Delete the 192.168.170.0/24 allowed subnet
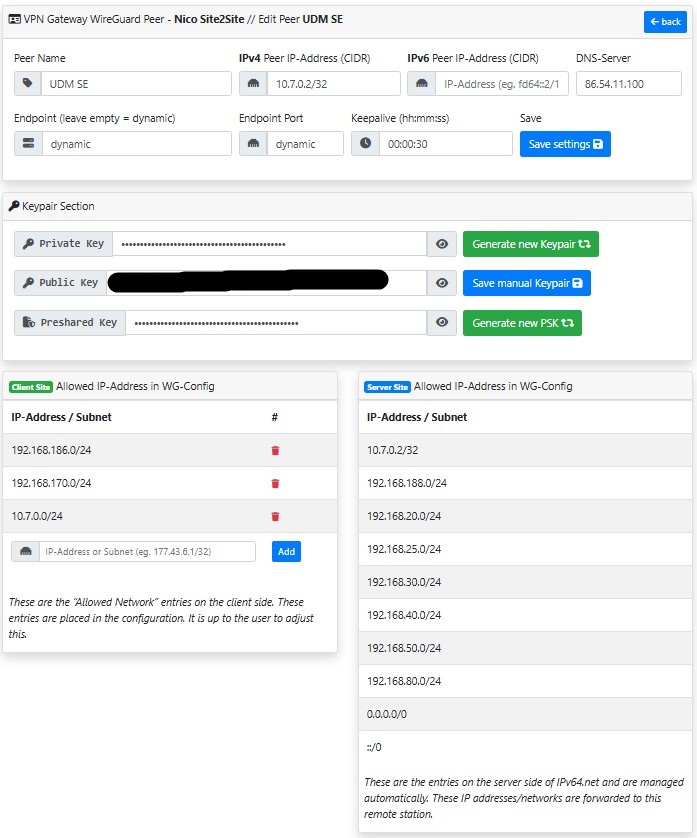Screen dimensions: 697x838 coord(276,484)
